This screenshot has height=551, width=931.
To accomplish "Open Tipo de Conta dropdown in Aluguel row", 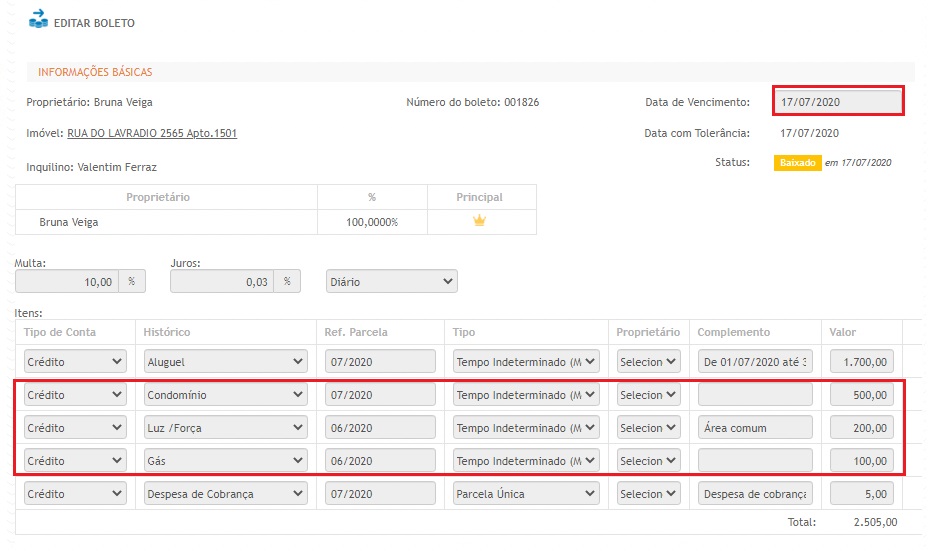I will tap(75, 361).
